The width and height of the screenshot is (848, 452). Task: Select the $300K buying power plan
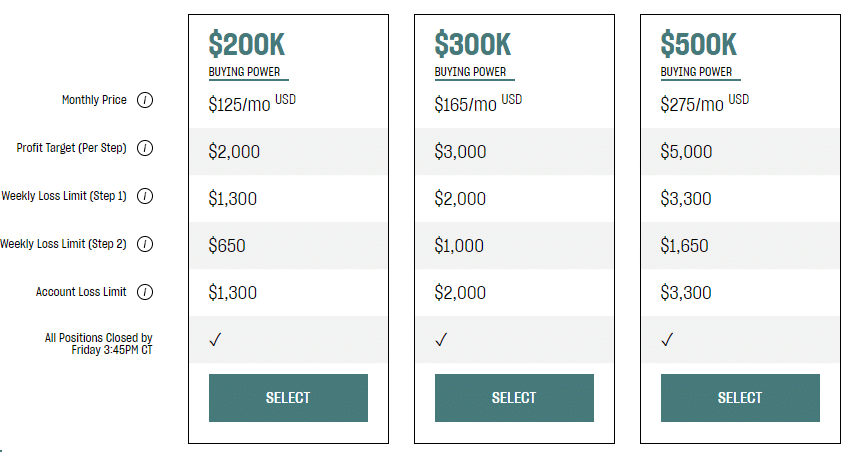pyautogui.click(x=514, y=398)
